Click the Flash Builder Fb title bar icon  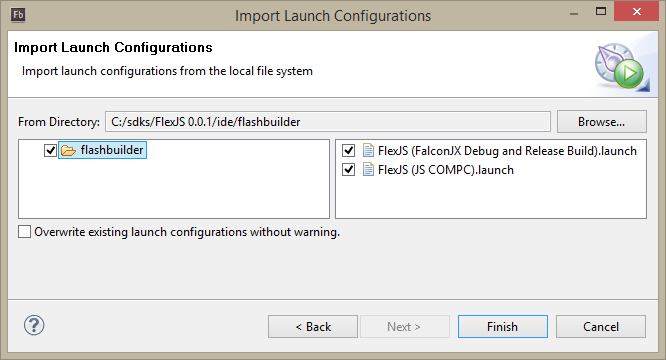[18, 15]
